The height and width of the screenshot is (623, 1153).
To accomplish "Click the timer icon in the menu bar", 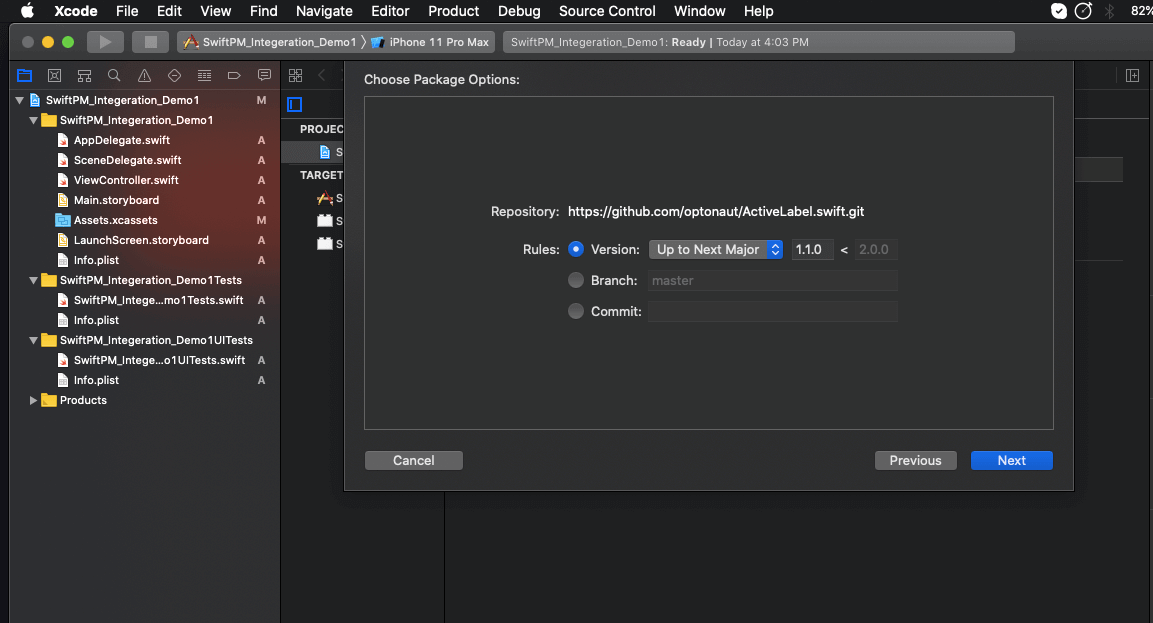I will tap(1083, 11).
